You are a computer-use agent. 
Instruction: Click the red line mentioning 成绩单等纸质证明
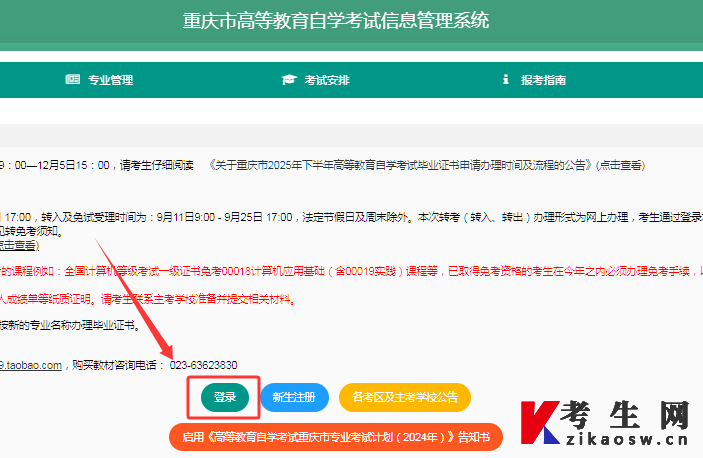[x=148, y=299]
